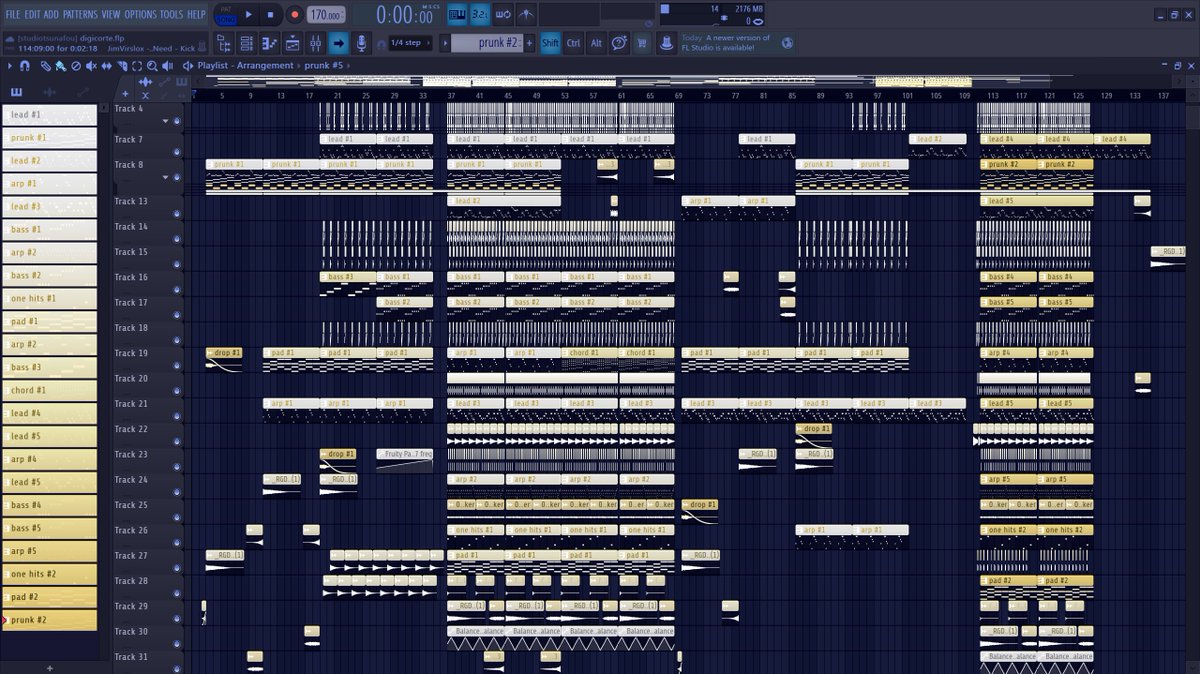This screenshot has height=674, width=1200.
Task: Select the Slip tool in playlist
Action: tap(106, 66)
